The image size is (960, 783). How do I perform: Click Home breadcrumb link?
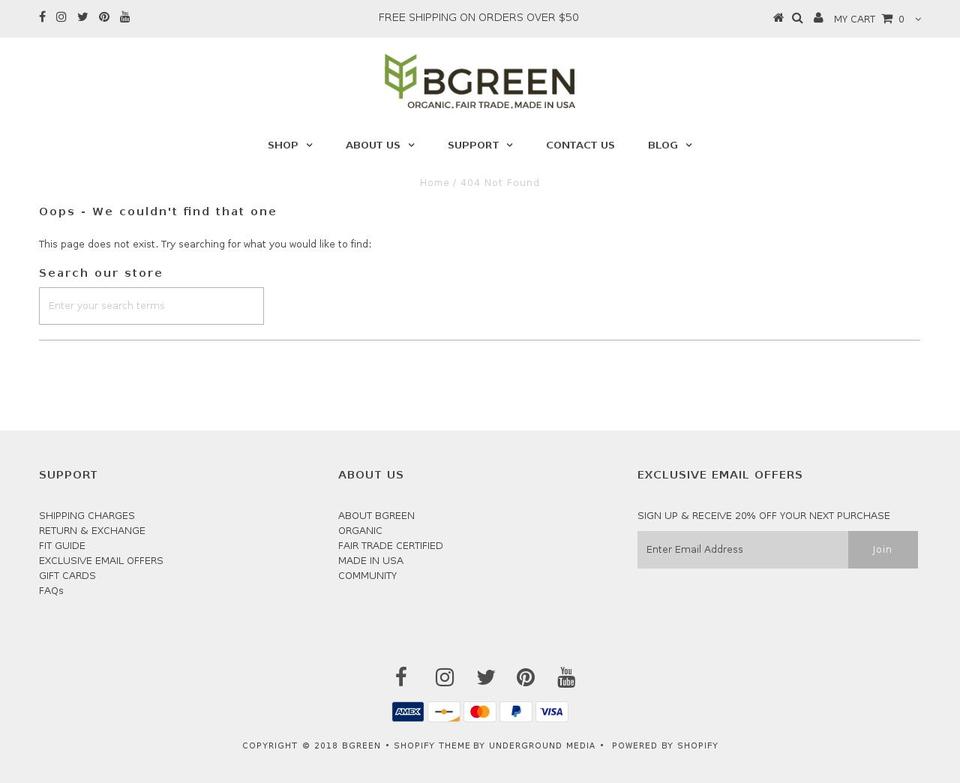[434, 182]
